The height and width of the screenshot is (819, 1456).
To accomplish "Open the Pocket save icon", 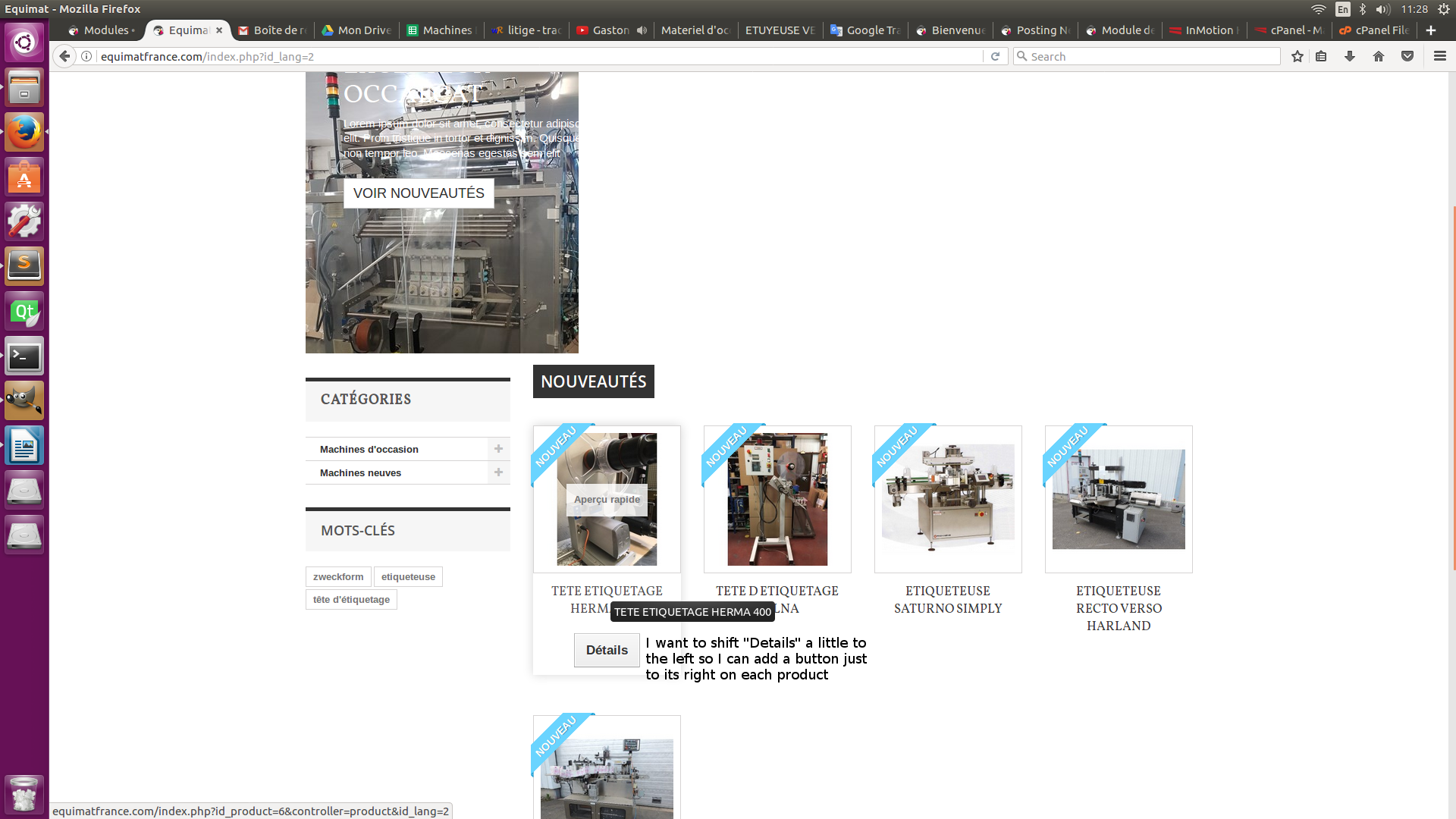I will (x=1407, y=56).
